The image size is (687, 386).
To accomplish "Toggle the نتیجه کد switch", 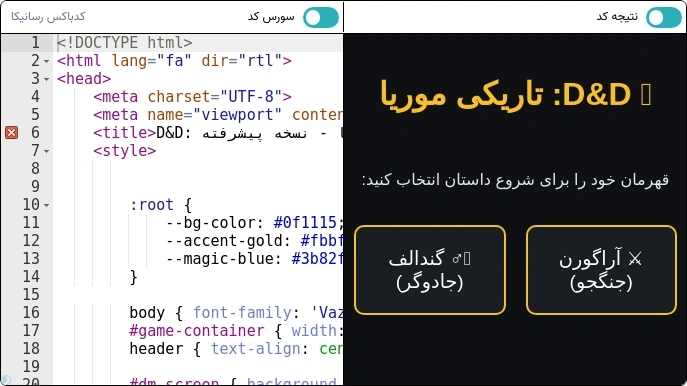I will [664, 18].
